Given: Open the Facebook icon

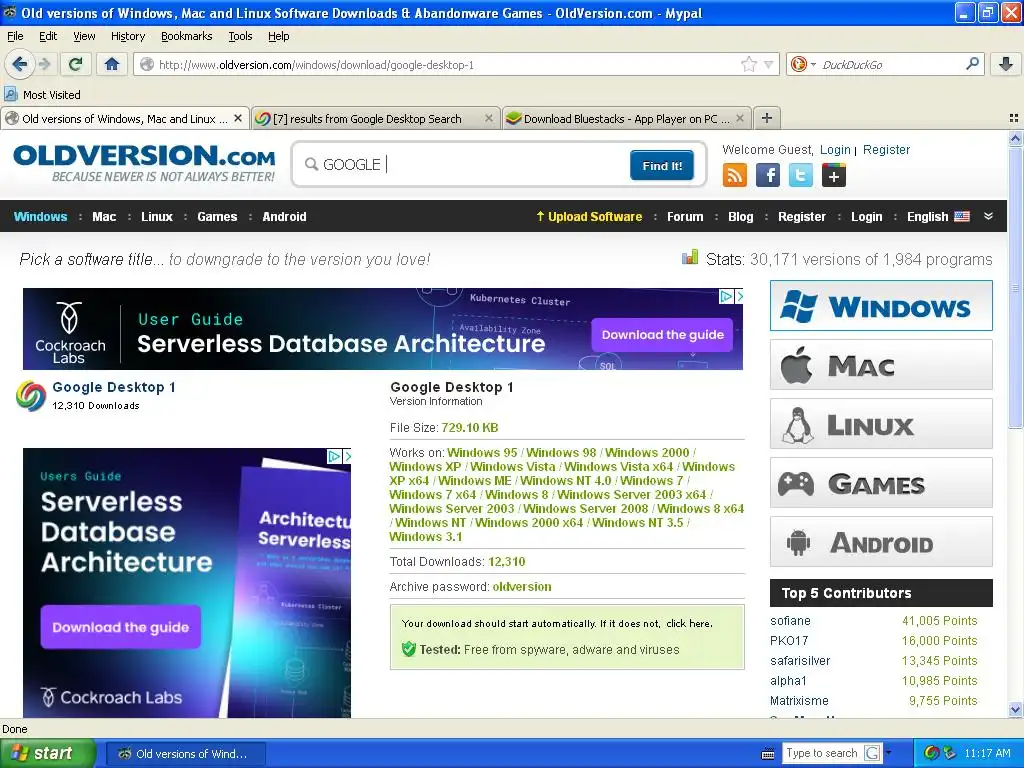Looking at the screenshot, I should click(x=768, y=175).
